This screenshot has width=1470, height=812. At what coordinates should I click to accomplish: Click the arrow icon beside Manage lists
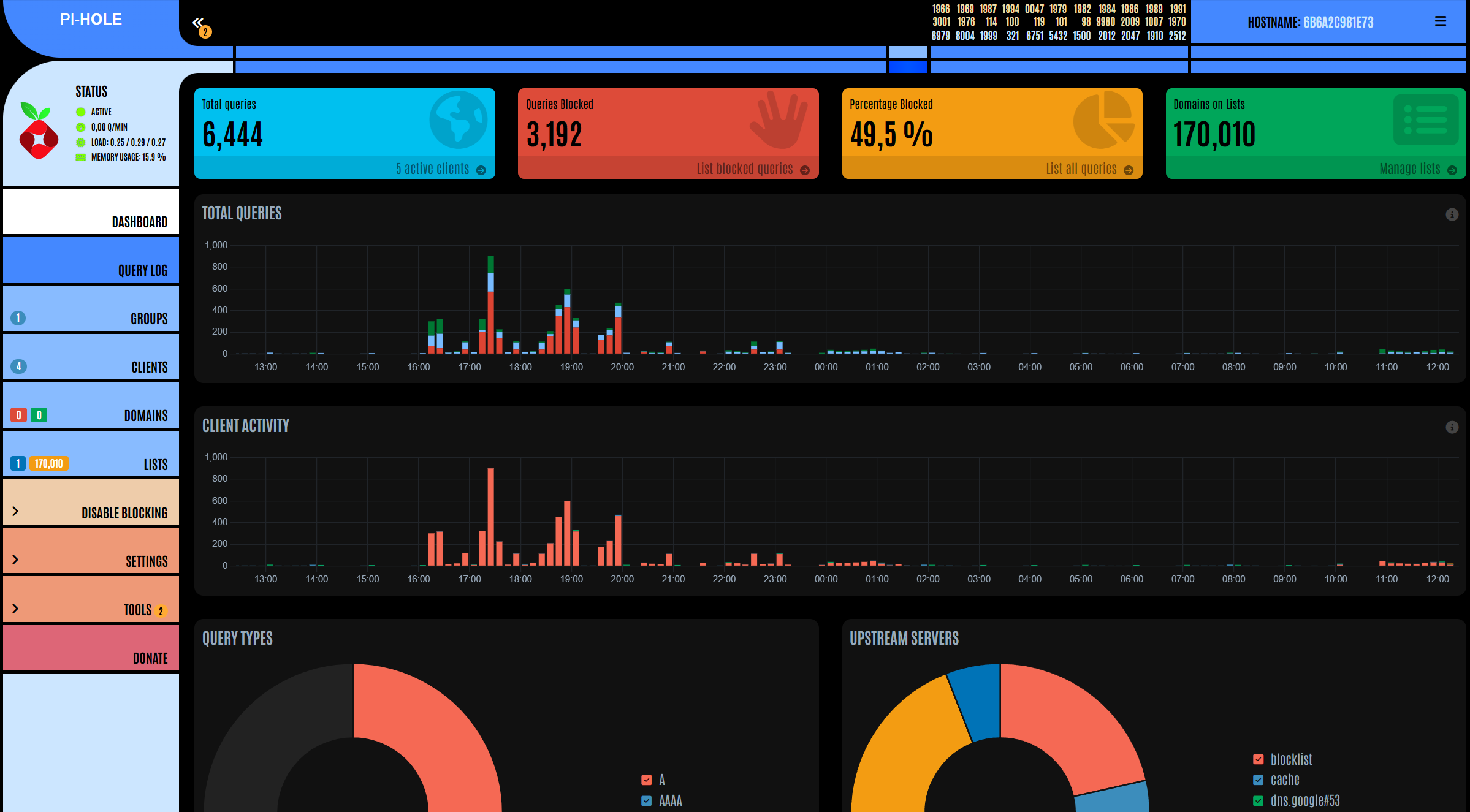click(1452, 170)
